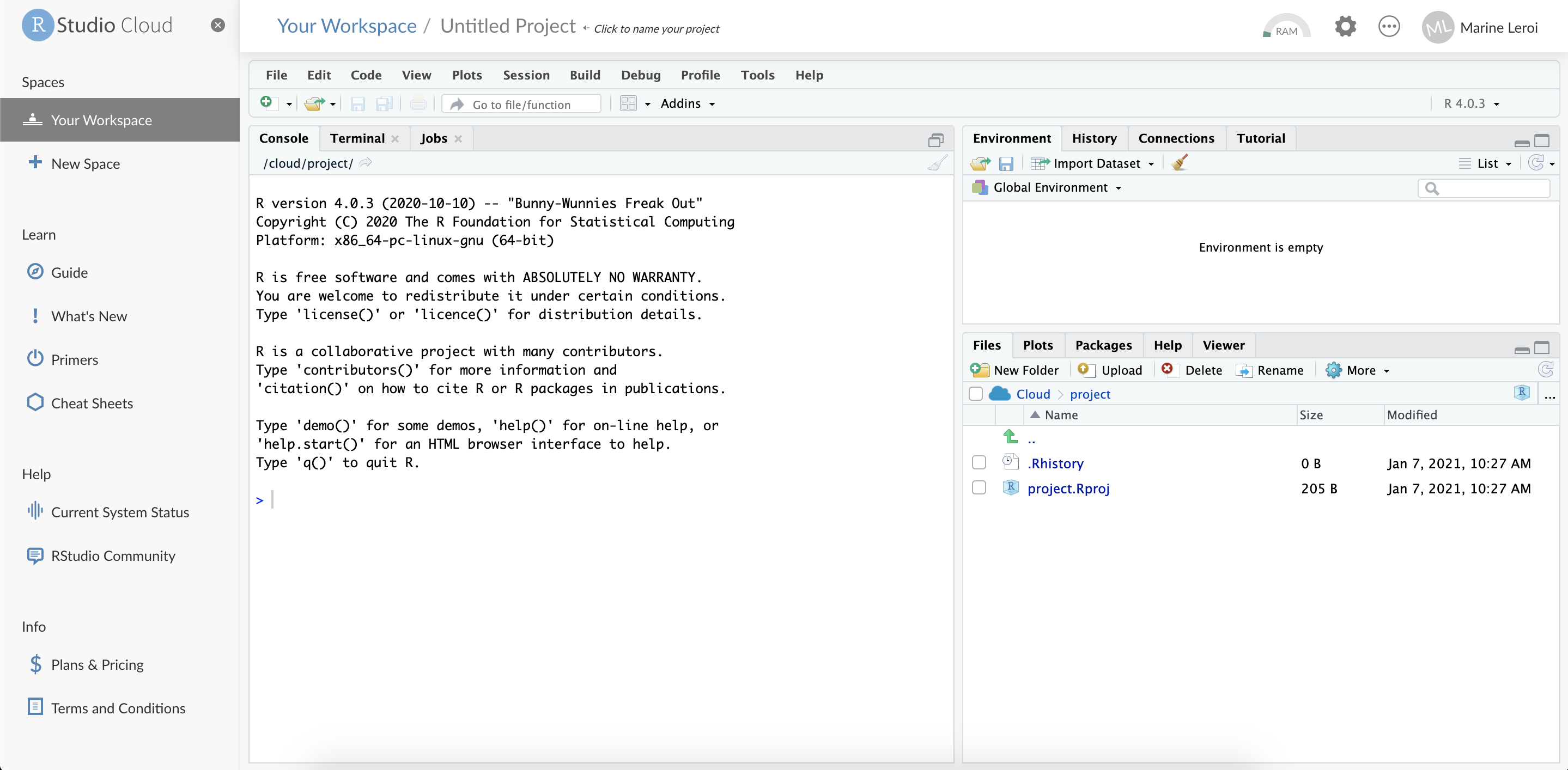Click the console pane maximize icon

935,140
